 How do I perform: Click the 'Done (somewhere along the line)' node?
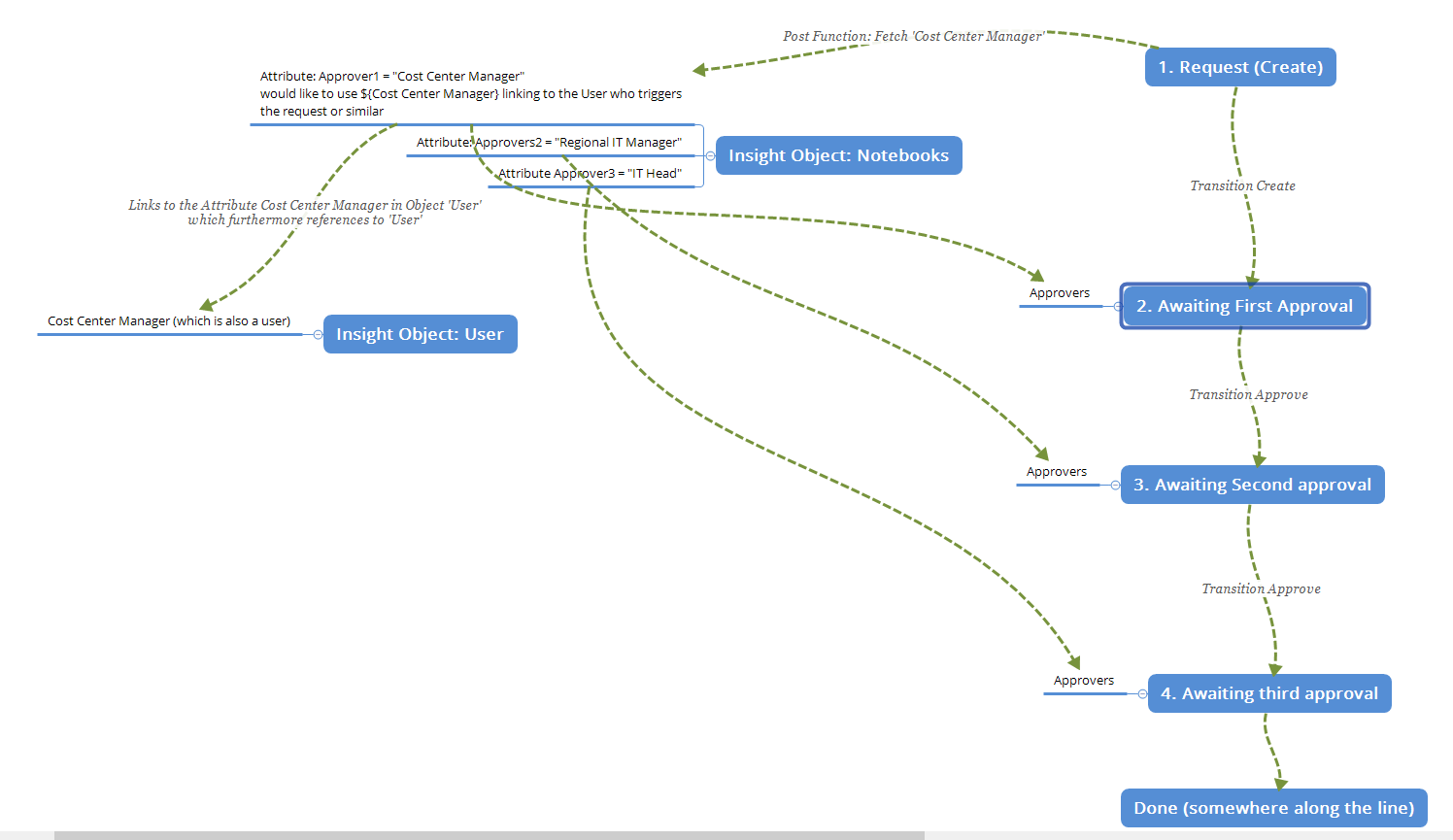(1274, 808)
